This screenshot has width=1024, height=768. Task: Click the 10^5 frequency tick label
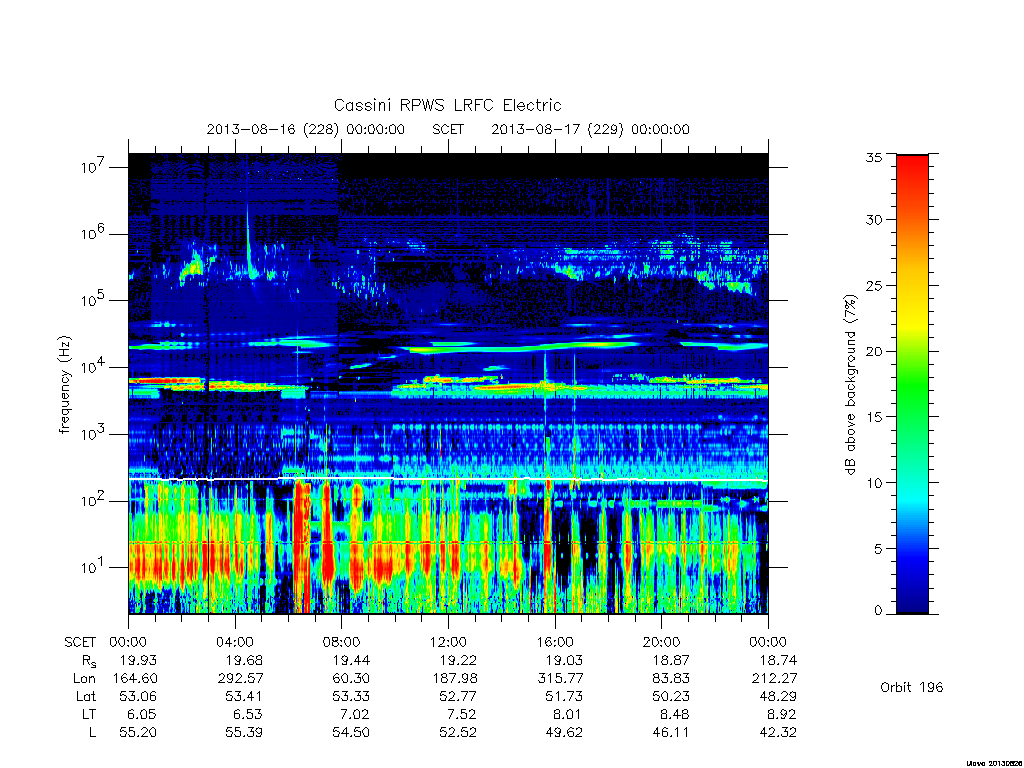point(95,300)
